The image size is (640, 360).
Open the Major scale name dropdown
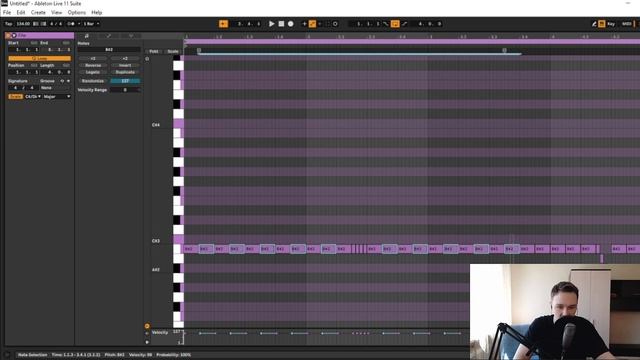[x=57, y=97]
